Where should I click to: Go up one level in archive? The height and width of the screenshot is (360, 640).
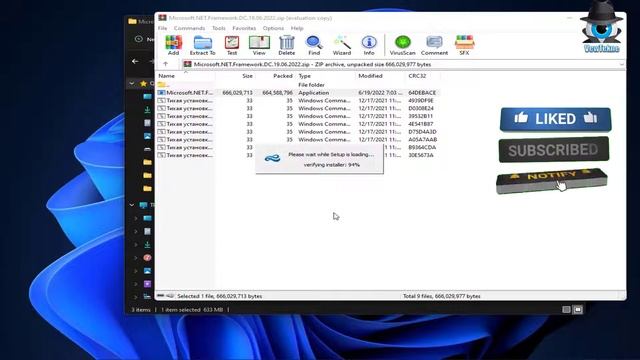click(165, 64)
